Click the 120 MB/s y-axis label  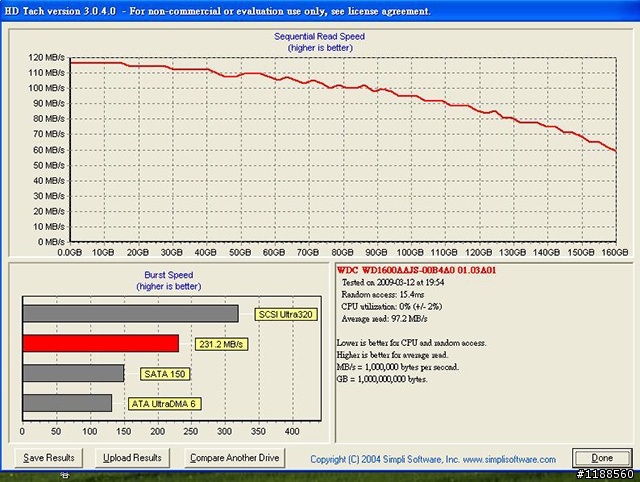click(46, 58)
